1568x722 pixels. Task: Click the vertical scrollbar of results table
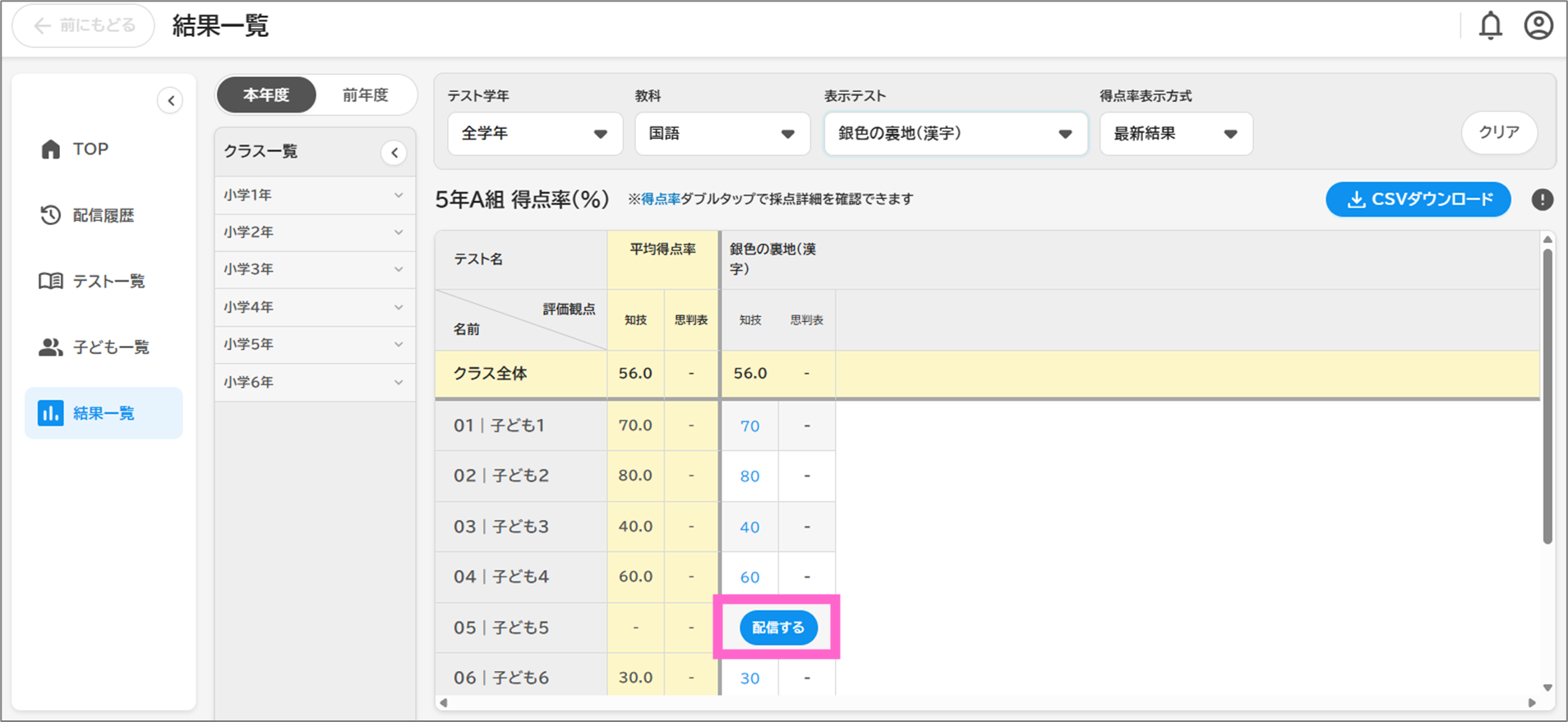coord(1547,394)
